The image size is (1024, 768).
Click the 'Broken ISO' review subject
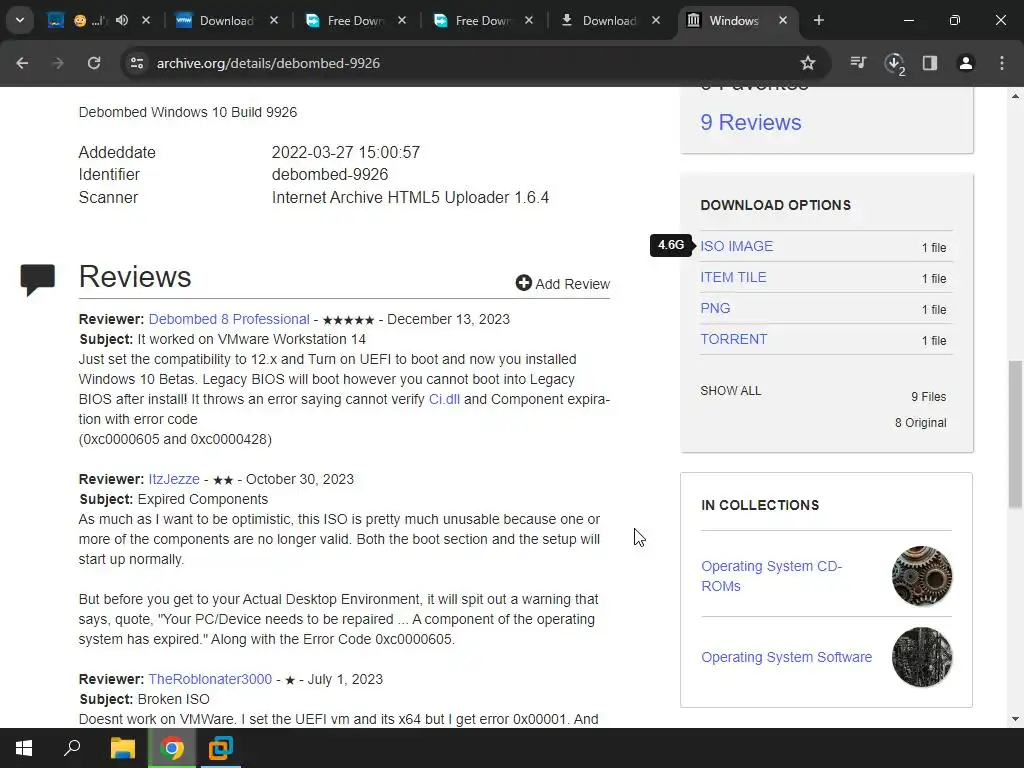coord(173,699)
